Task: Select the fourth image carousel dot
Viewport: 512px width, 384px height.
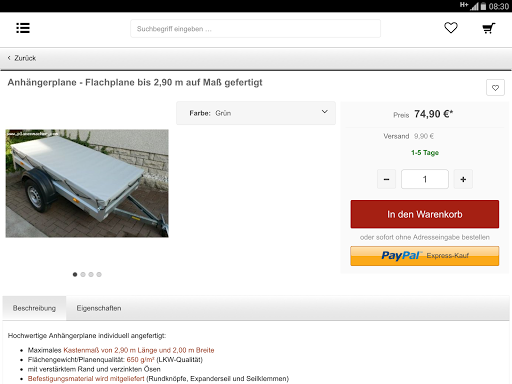Action: point(99,274)
